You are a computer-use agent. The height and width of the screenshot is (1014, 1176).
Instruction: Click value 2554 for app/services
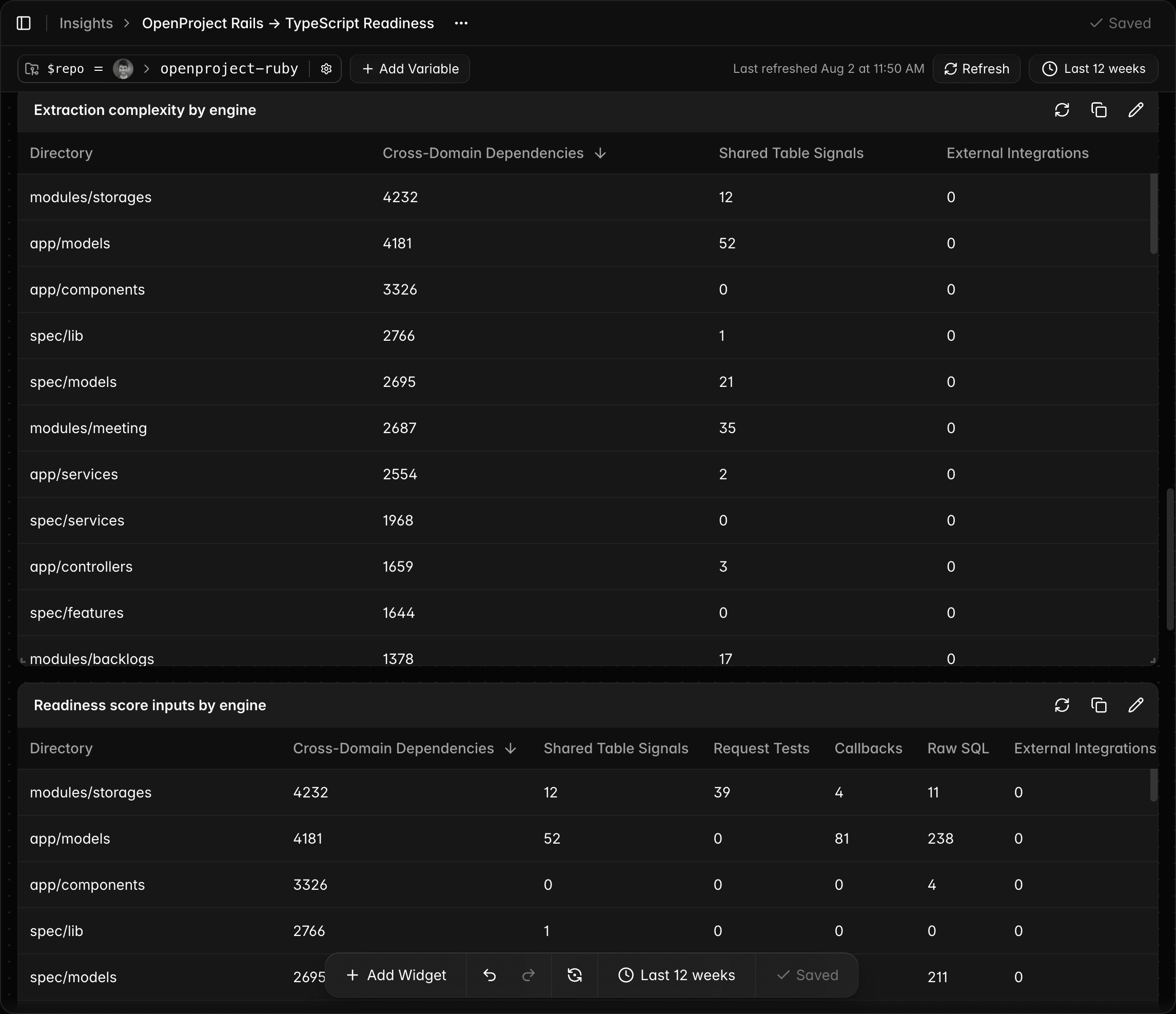point(400,474)
